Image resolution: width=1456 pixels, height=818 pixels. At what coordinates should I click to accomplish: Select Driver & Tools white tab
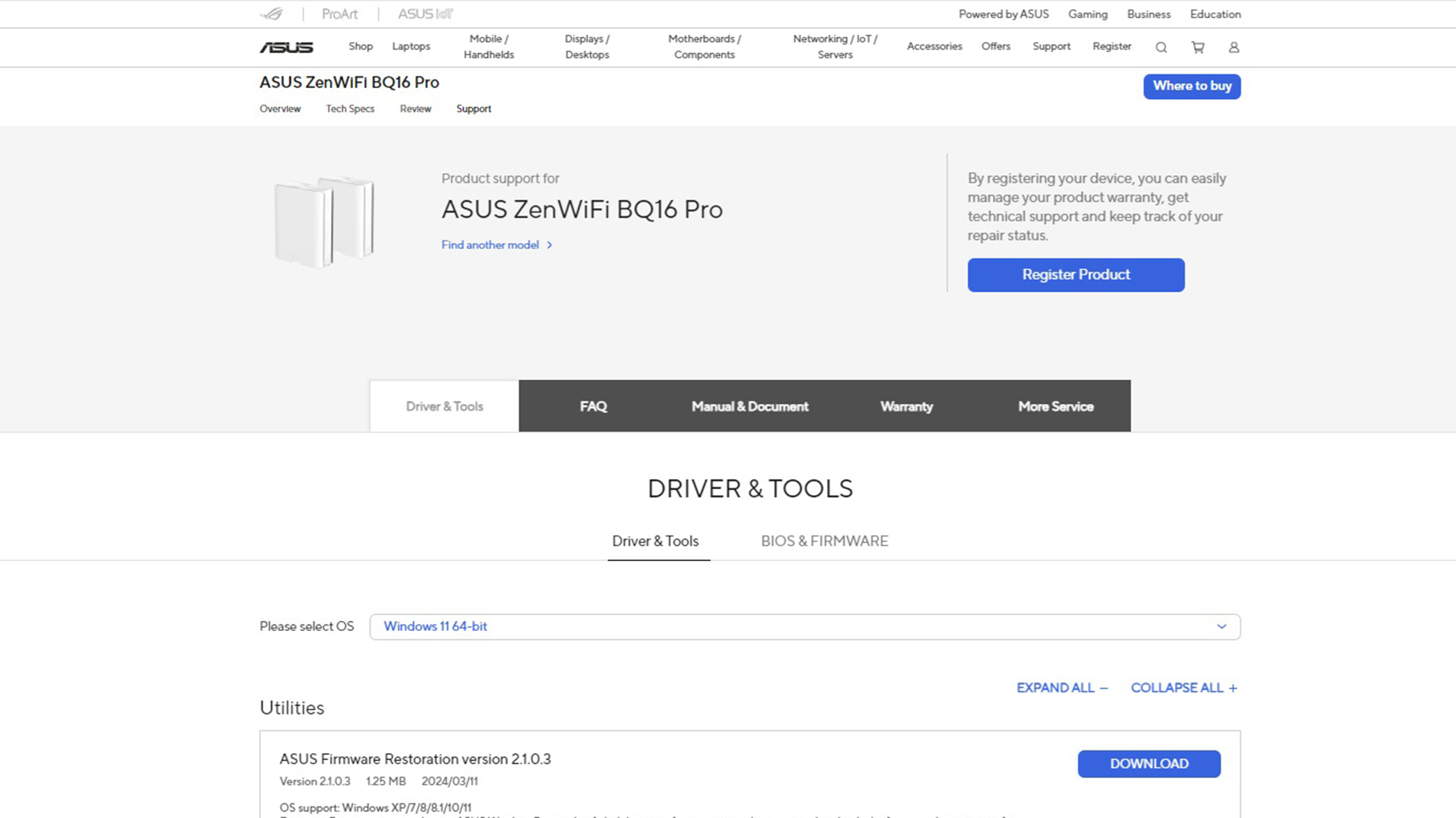click(444, 406)
